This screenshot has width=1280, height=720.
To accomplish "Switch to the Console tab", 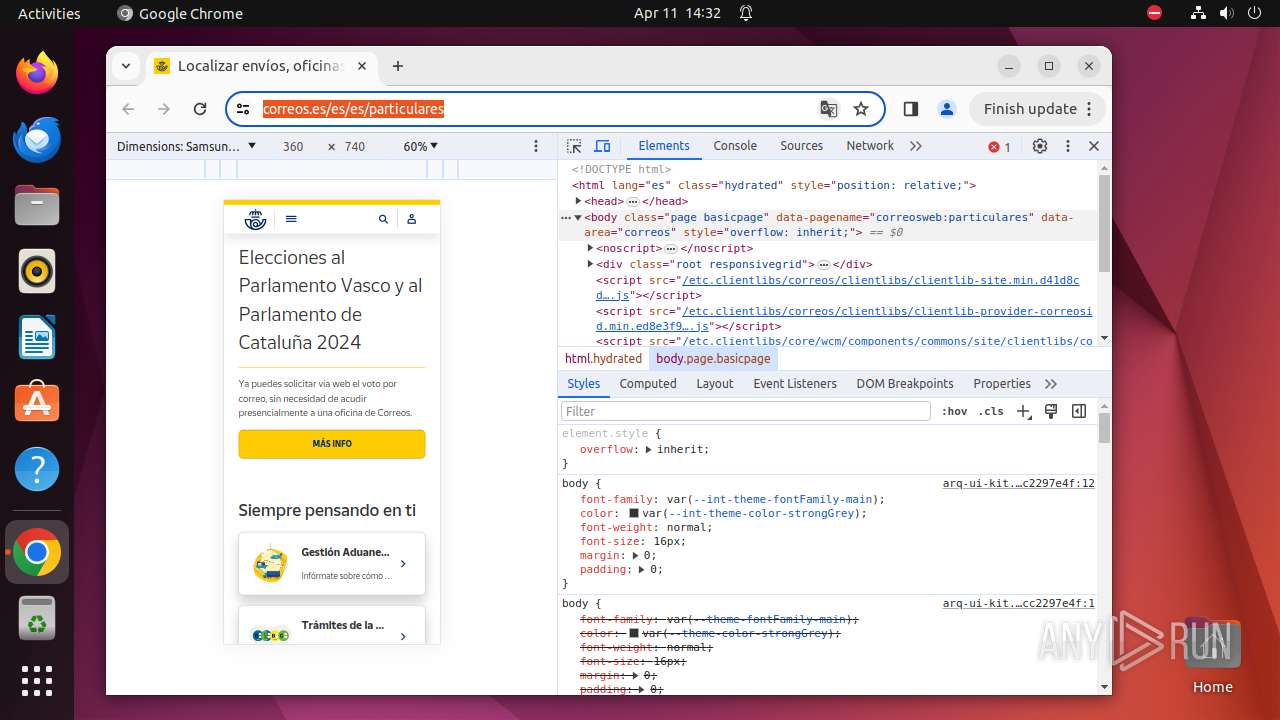I will click(x=735, y=146).
